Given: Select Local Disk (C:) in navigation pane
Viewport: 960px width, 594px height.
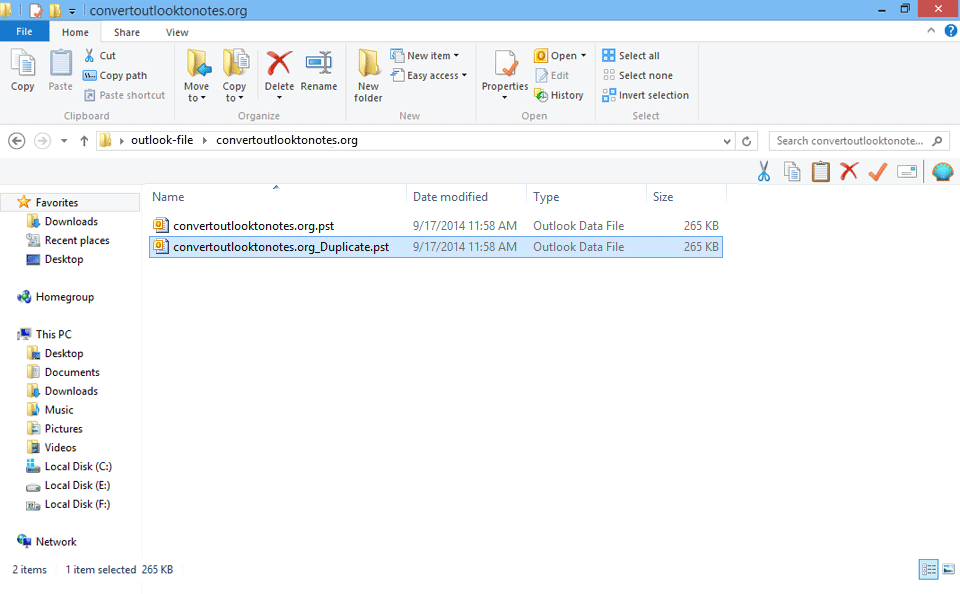Looking at the screenshot, I should 77,467.
